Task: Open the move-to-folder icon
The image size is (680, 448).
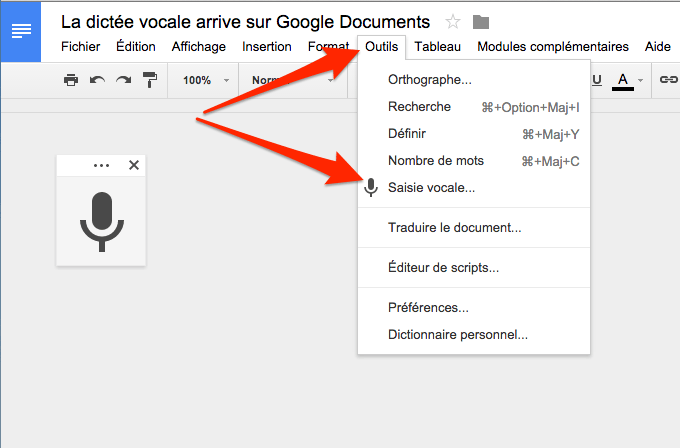Action: pos(481,22)
